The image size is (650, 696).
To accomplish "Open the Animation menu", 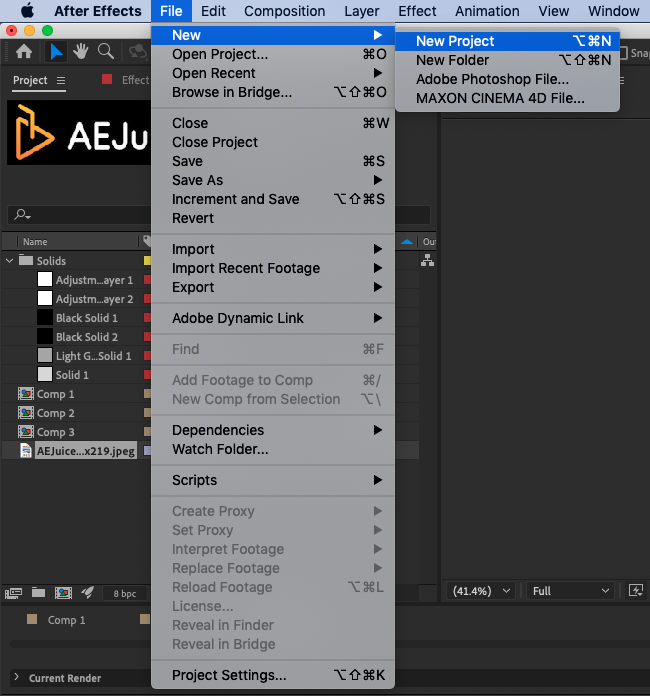I will (487, 11).
